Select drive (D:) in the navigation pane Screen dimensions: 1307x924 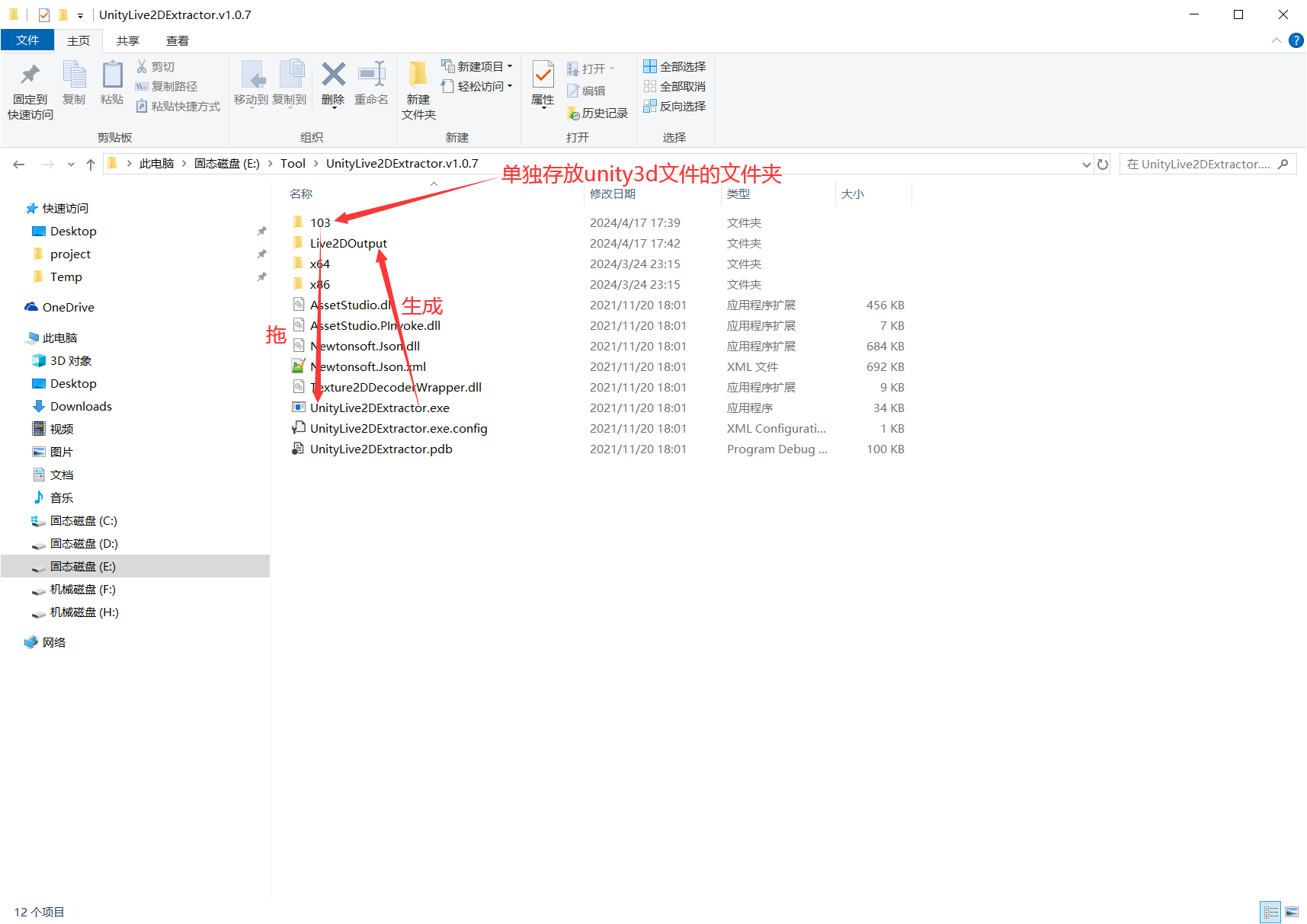(x=84, y=543)
